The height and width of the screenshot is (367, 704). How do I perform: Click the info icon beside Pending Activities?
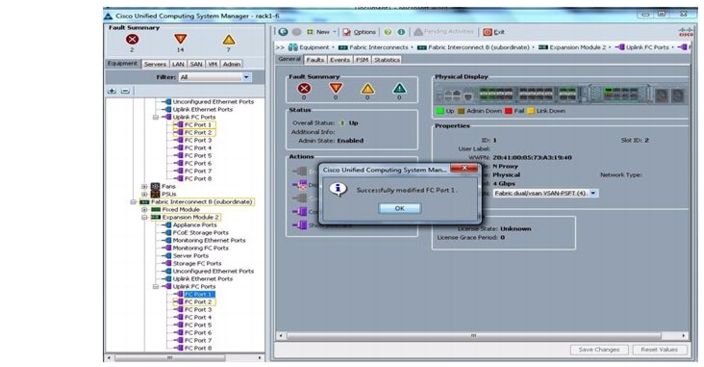[401, 32]
